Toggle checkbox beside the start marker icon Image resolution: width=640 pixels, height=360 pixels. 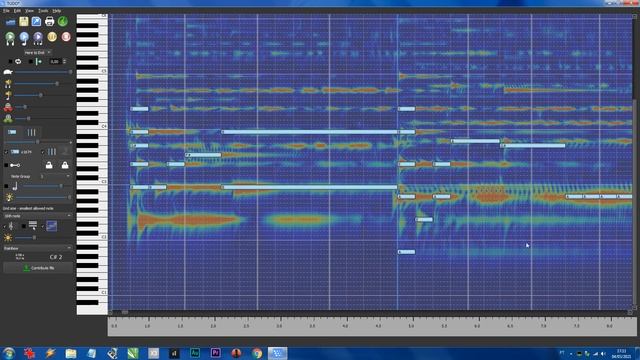coord(31,62)
